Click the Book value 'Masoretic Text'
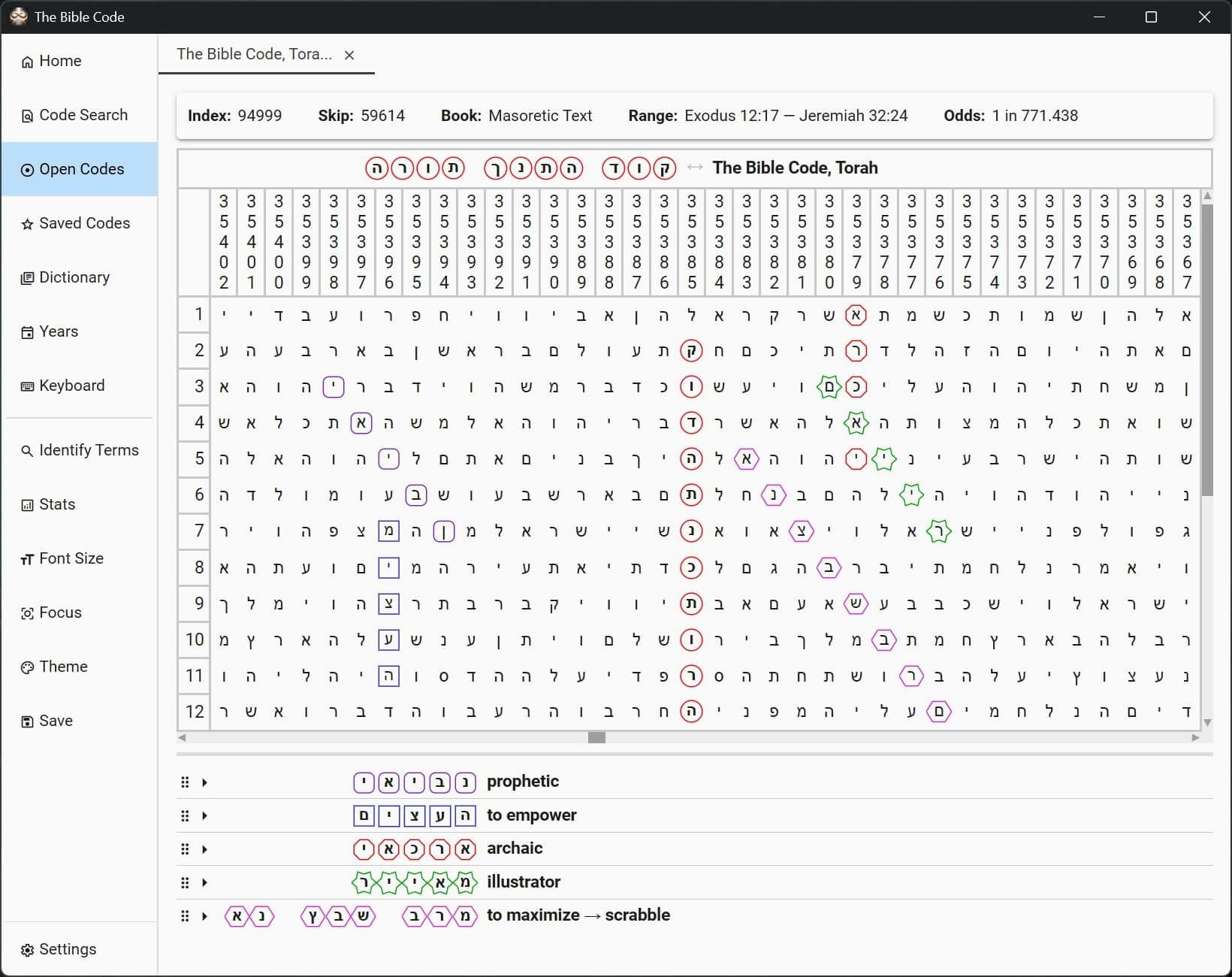 click(540, 116)
